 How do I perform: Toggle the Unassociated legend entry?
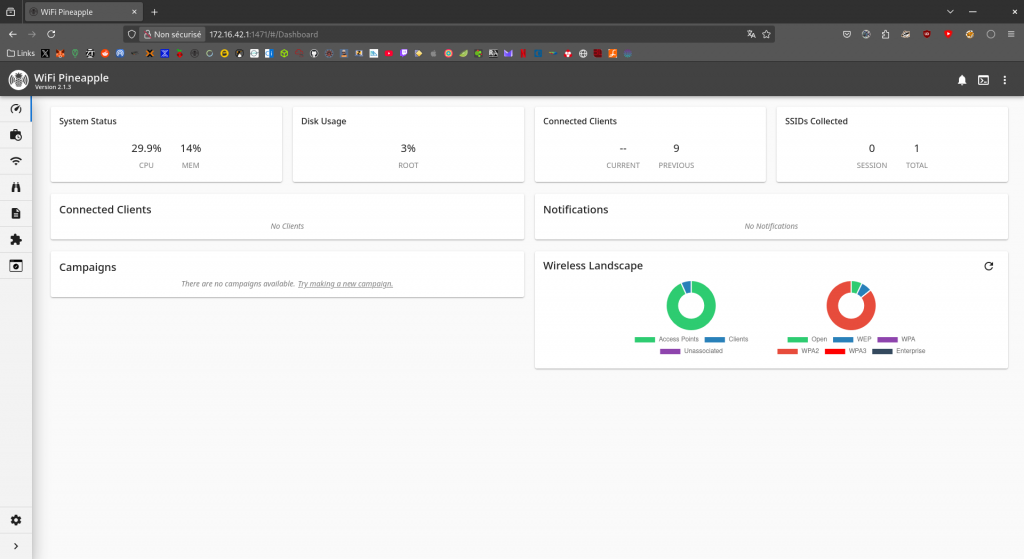point(692,351)
